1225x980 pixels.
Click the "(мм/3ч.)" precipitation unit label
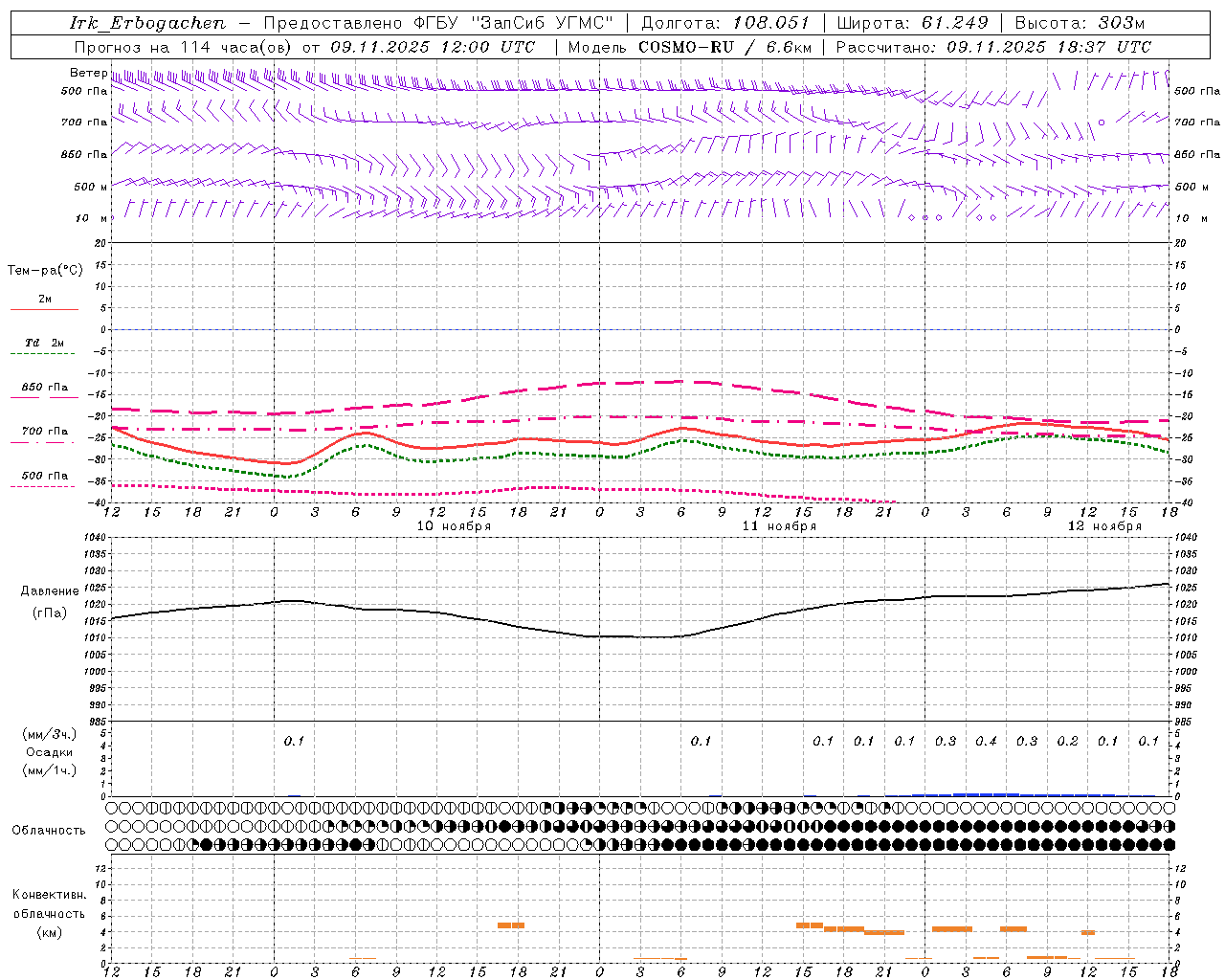(x=50, y=735)
